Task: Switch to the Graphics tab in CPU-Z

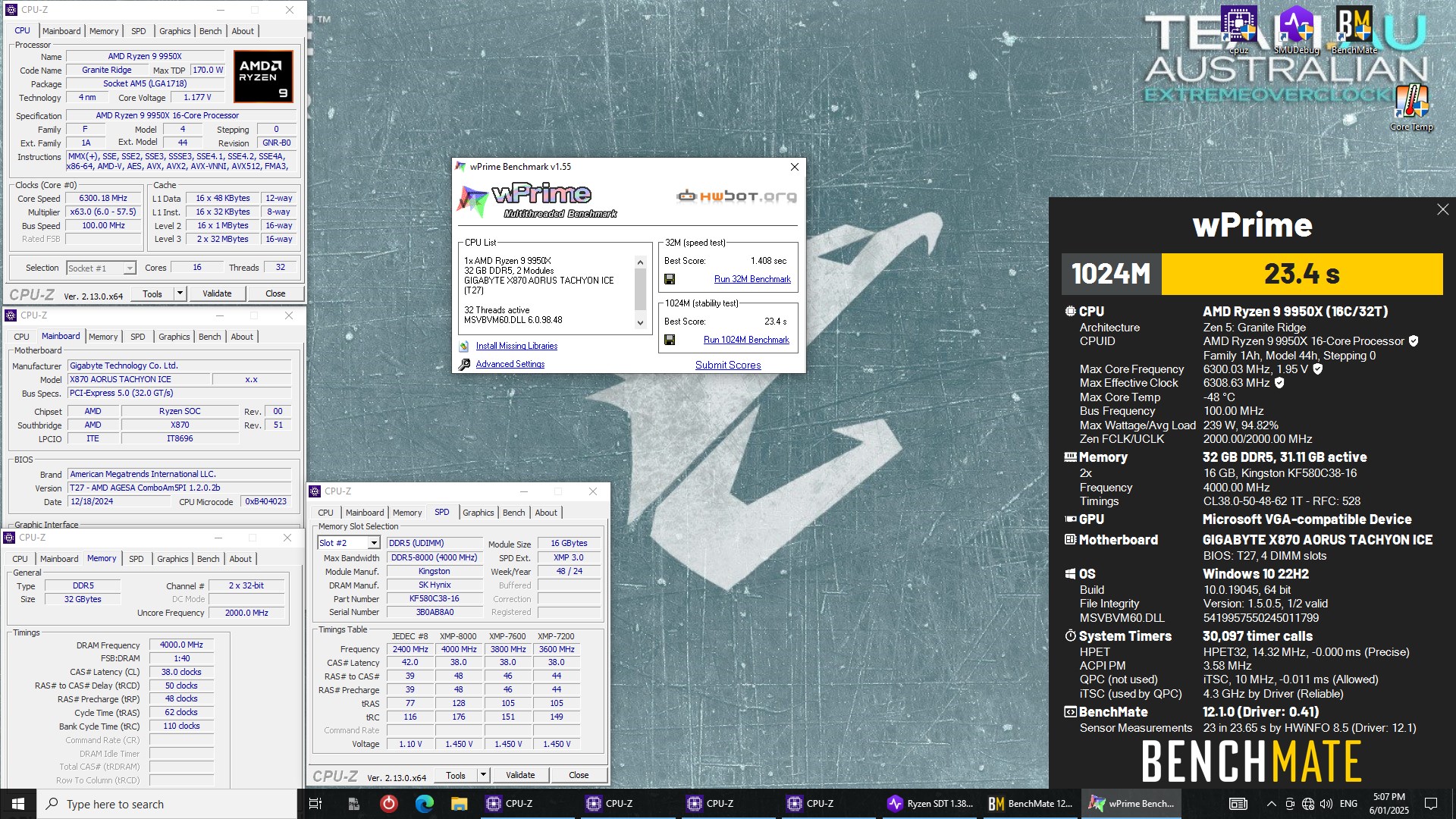Action: (x=174, y=31)
